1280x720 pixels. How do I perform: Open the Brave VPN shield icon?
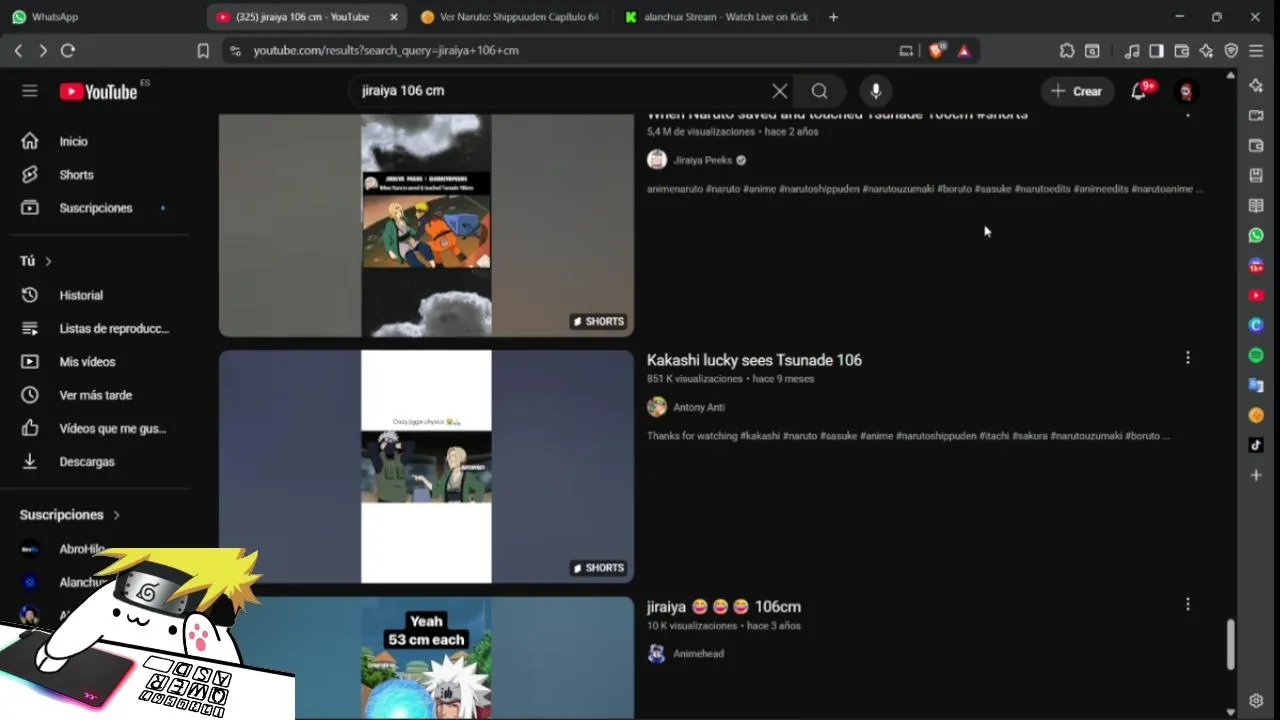(1231, 50)
